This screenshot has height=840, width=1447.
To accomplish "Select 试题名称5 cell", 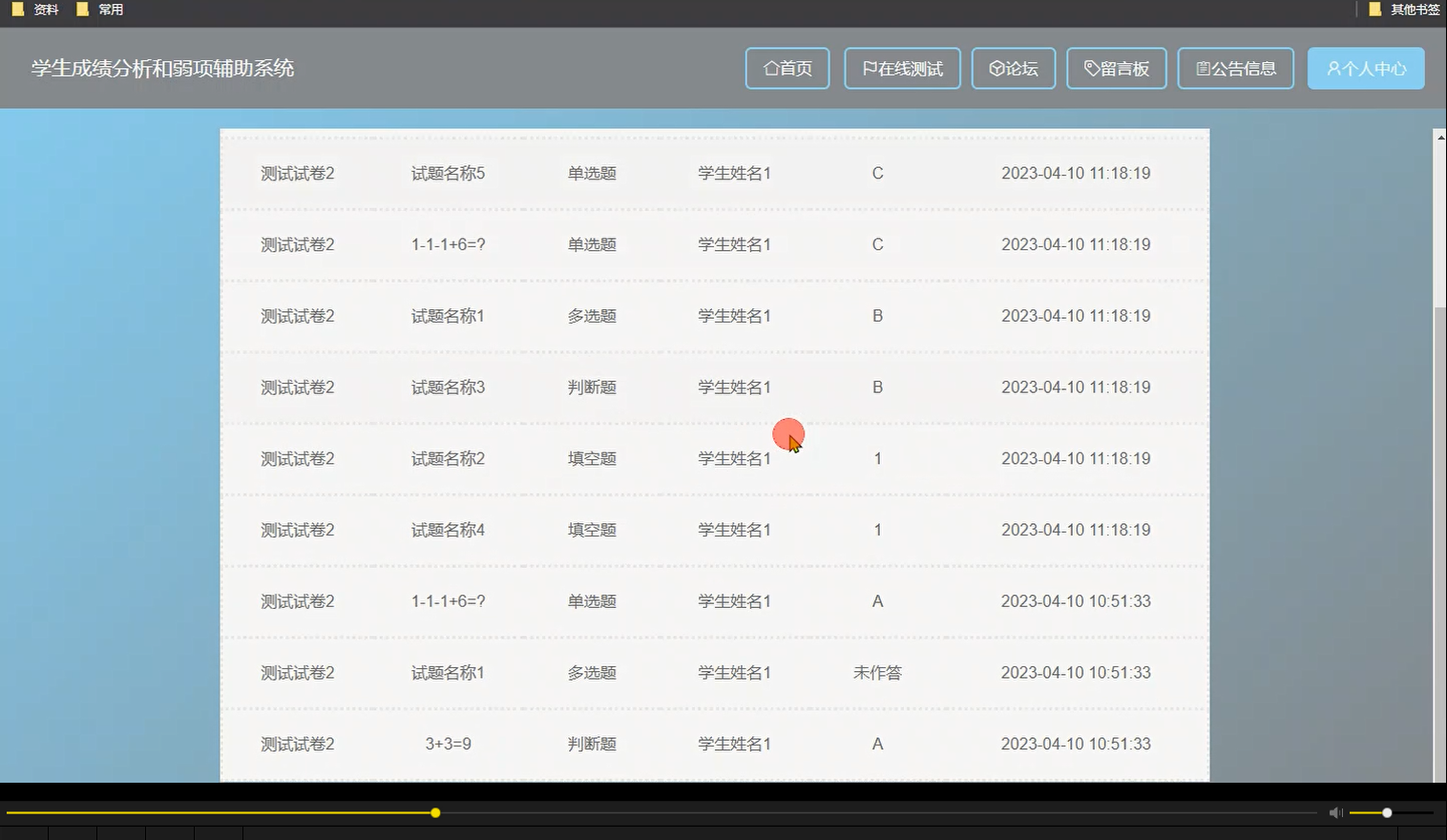I will point(448,174).
